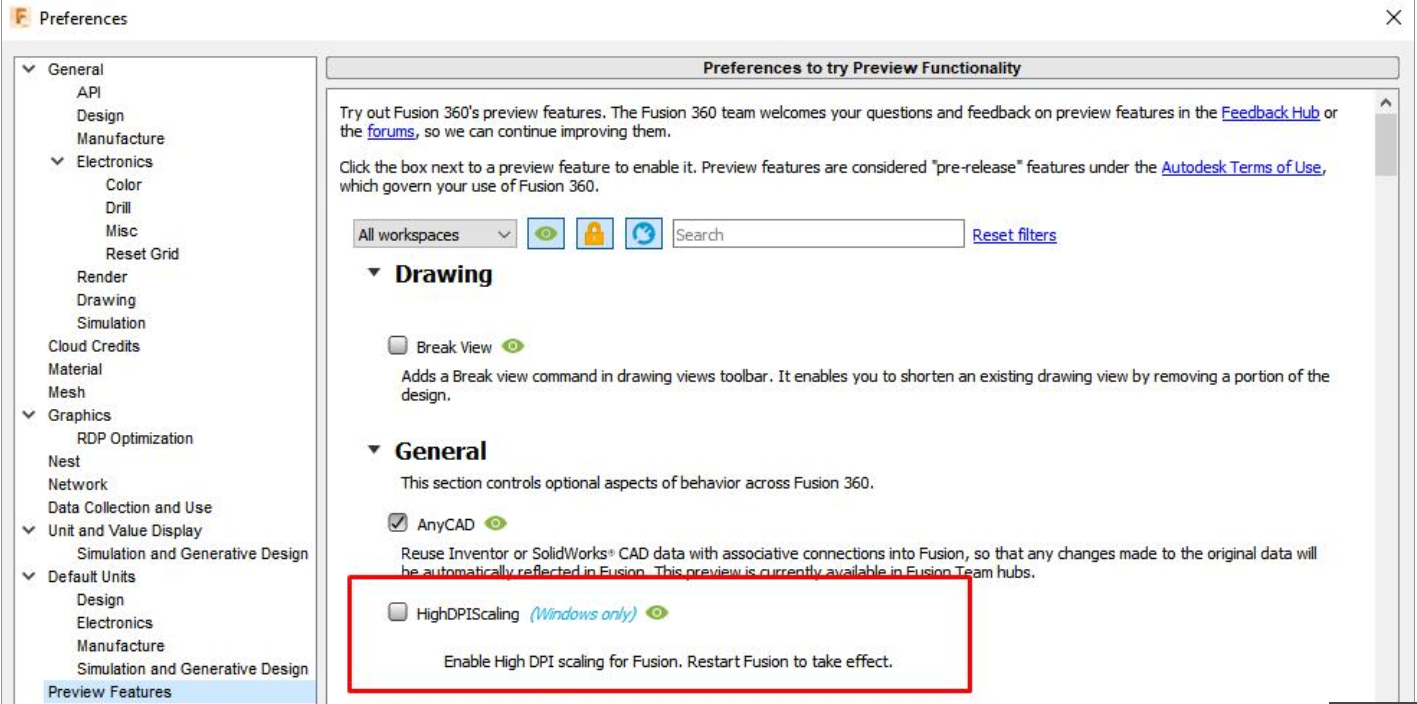1417x704 pixels.
Task: Open the All workspaces dropdown
Action: [x=435, y=235]
